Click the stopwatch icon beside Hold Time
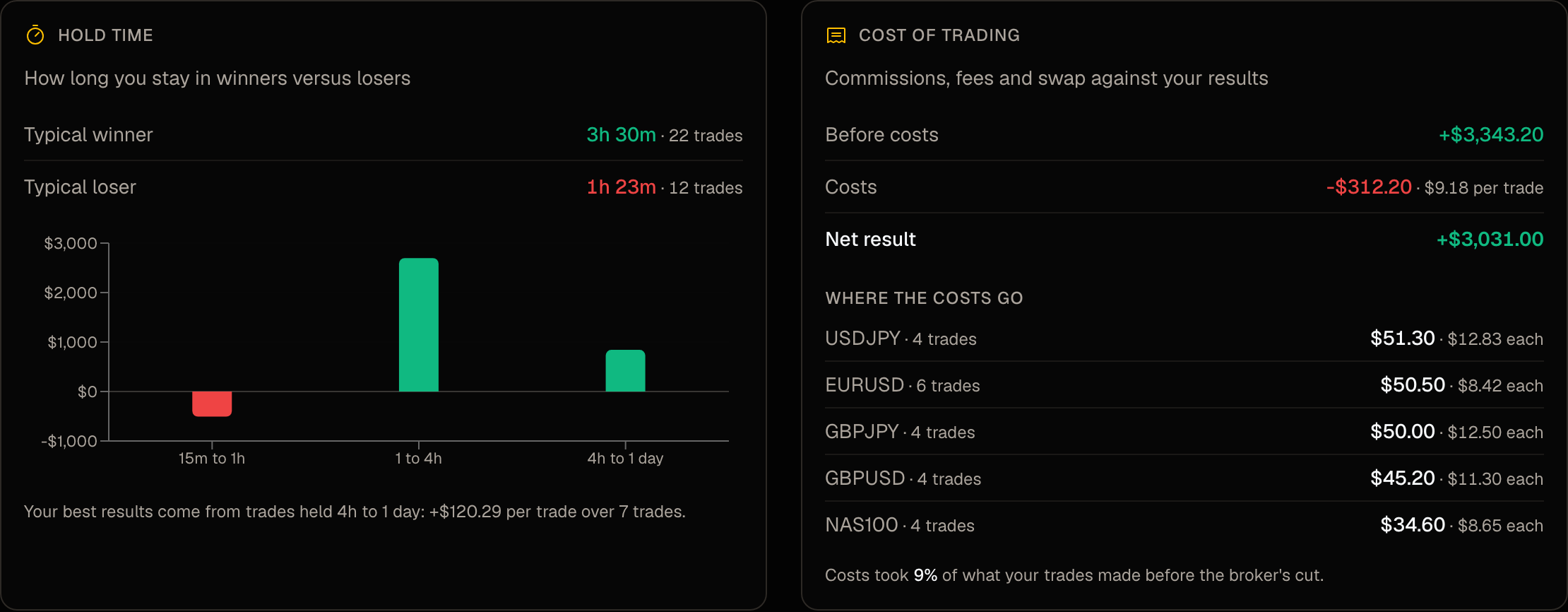This screenshot has width=1568, height=612. (x=35, y=35)
